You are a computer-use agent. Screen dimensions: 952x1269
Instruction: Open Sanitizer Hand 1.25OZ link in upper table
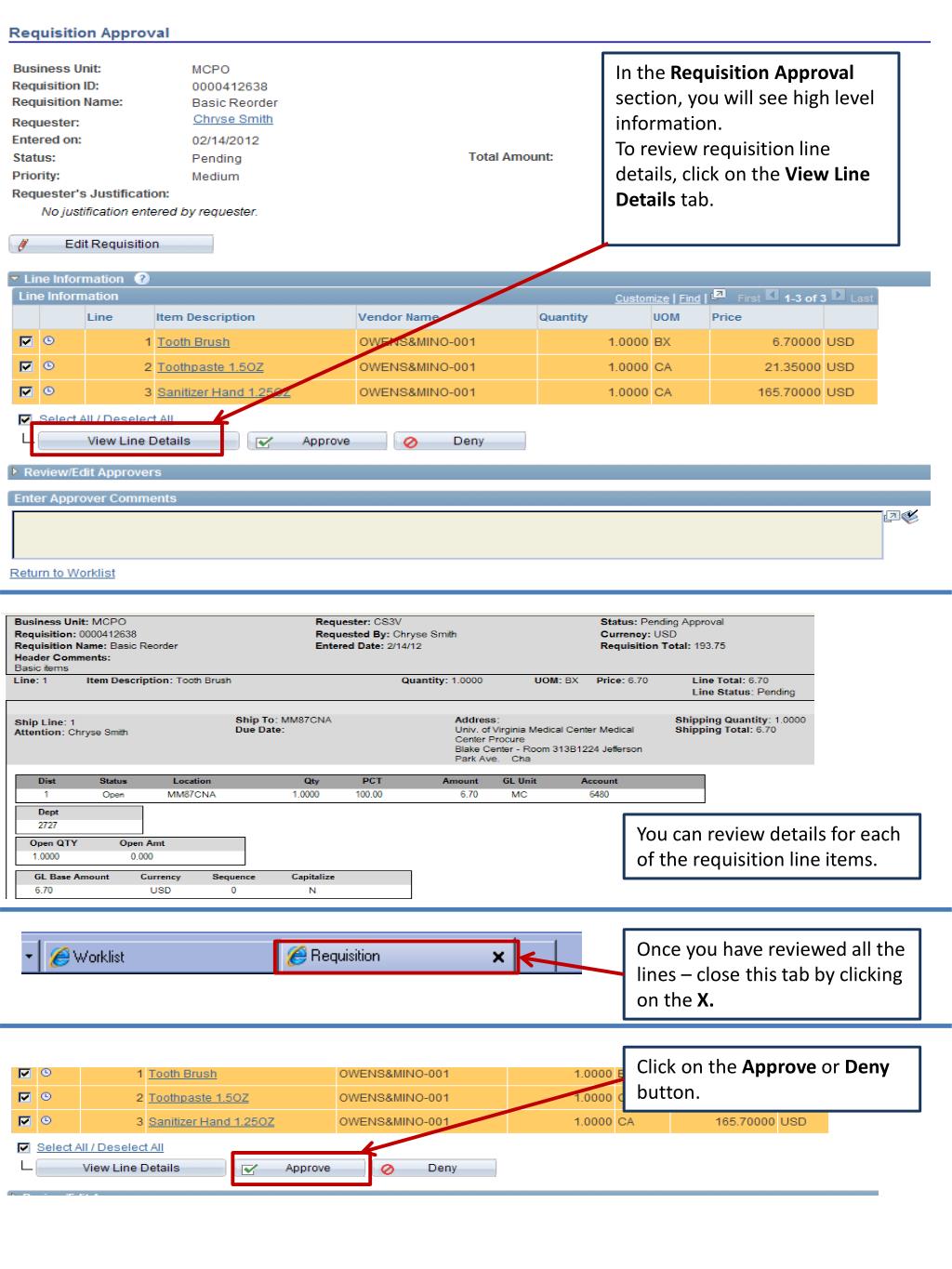[223, 392]
